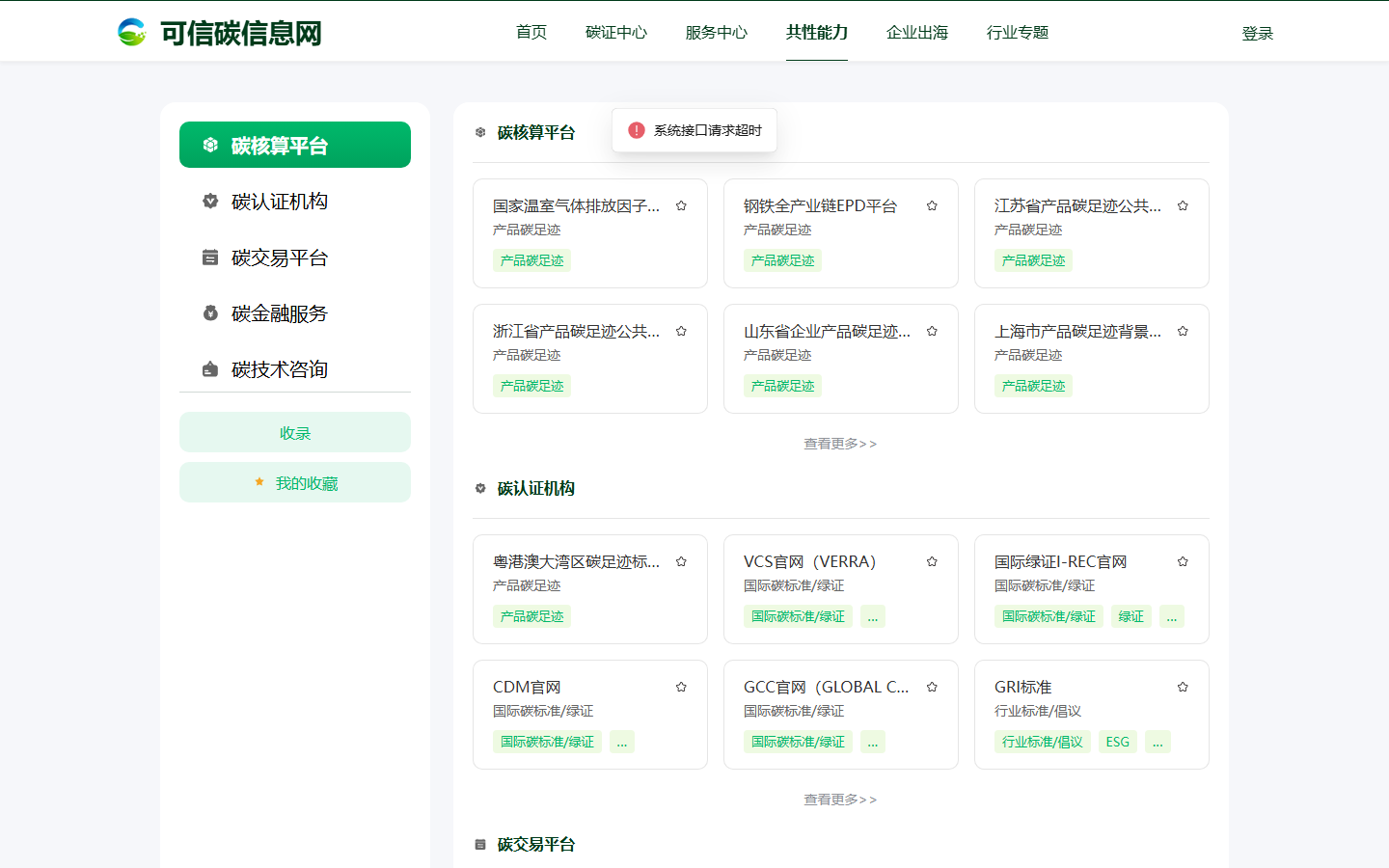Open the 国际绿证I-REC官网 card title
This screenshot has height=868, width=1389.
1060,561
